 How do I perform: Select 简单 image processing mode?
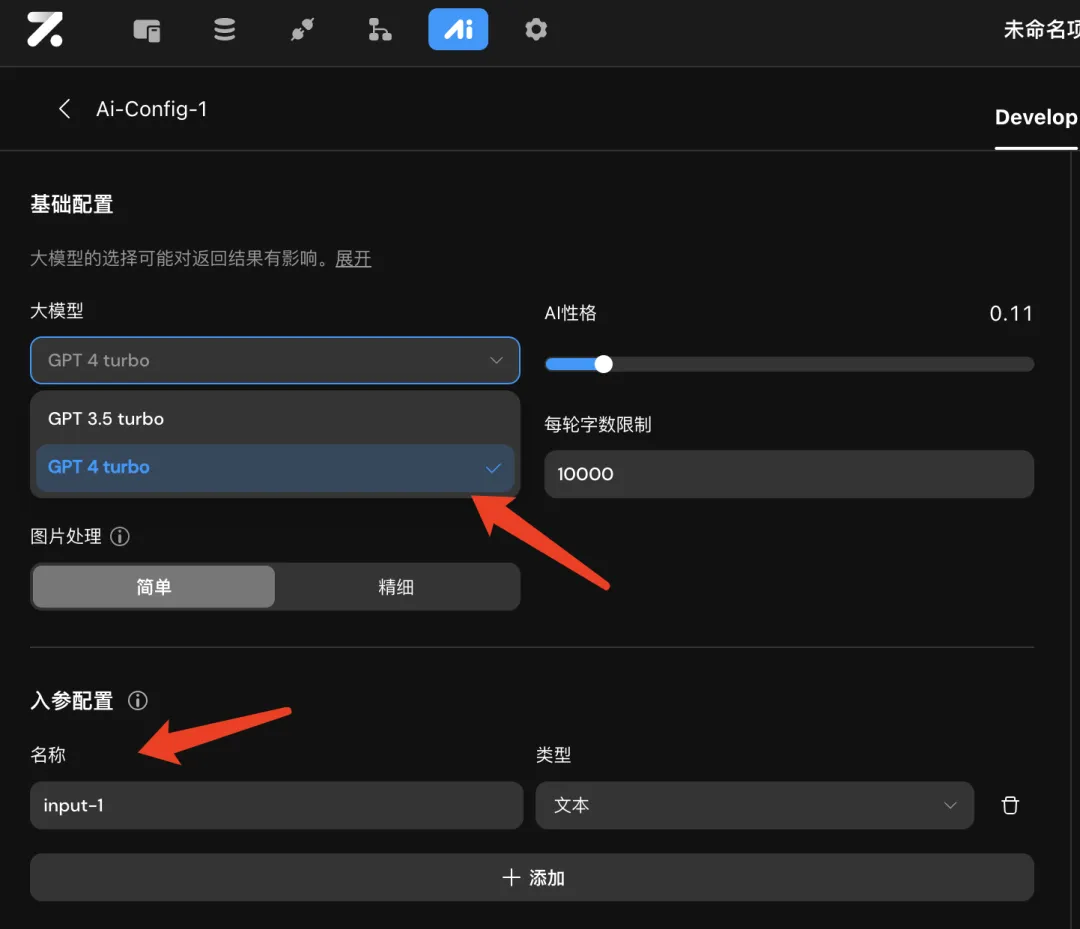(x=154, y=587)
